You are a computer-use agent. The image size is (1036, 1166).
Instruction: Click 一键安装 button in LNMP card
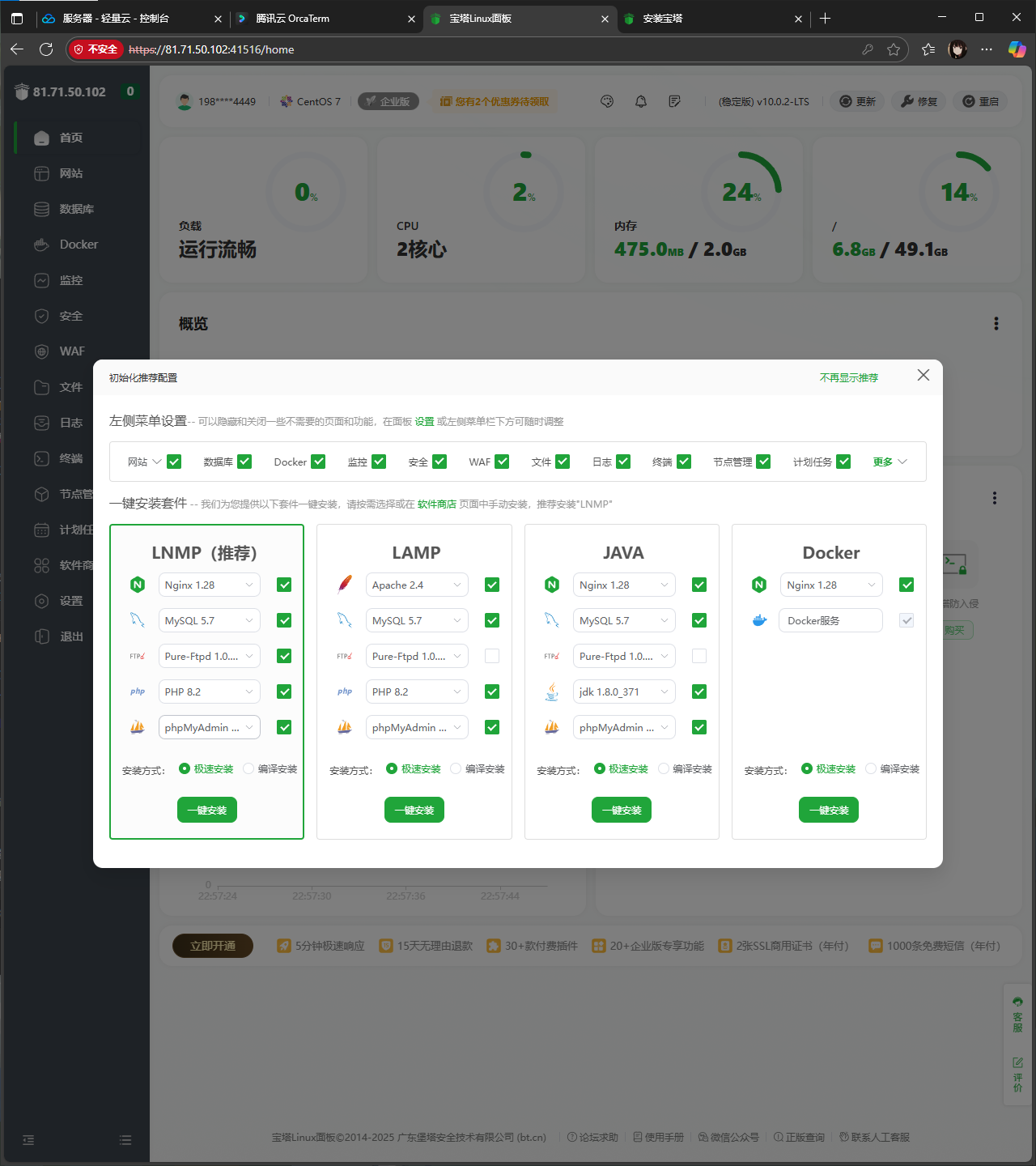(x=207, y=810)
